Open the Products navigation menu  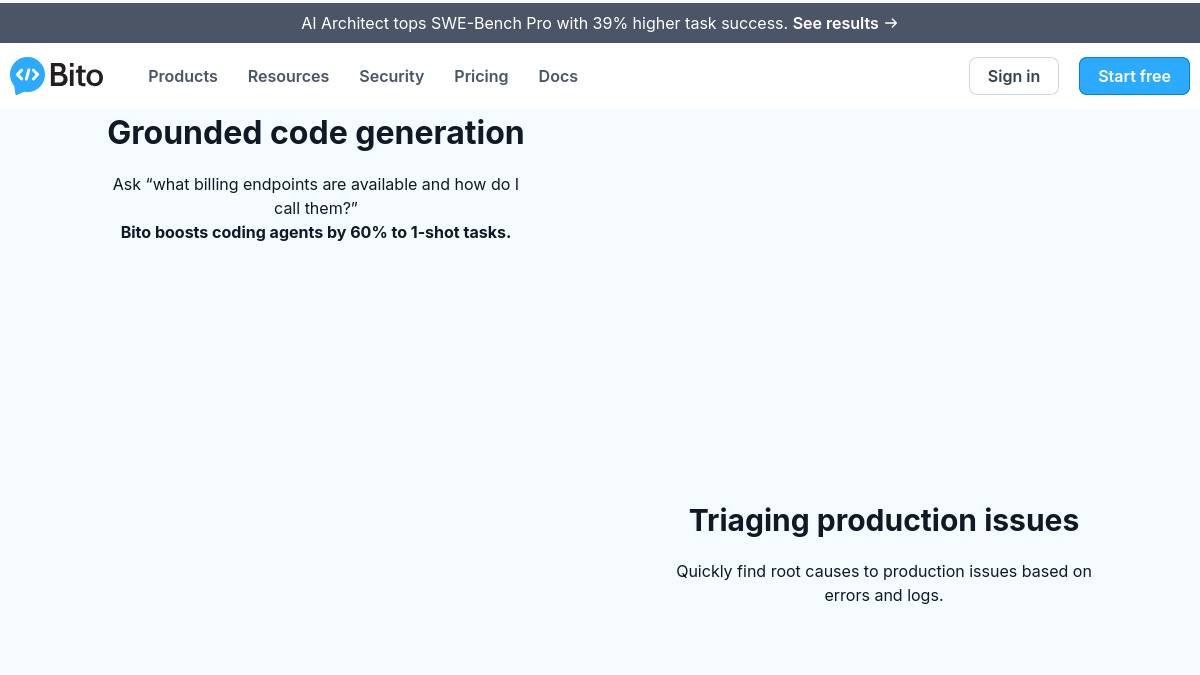[x=182, y=76]
